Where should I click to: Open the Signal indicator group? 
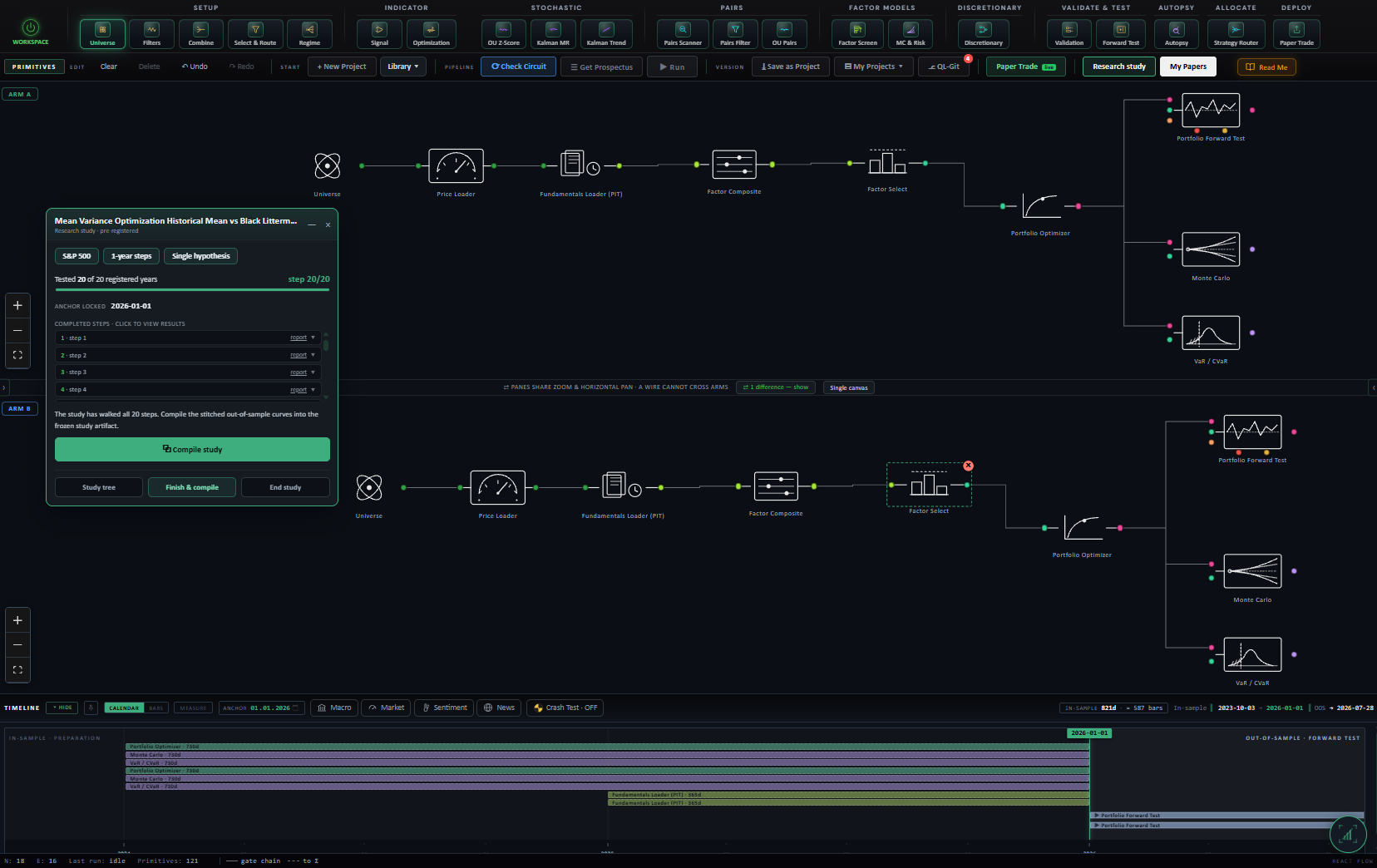(x=379, y=34)
